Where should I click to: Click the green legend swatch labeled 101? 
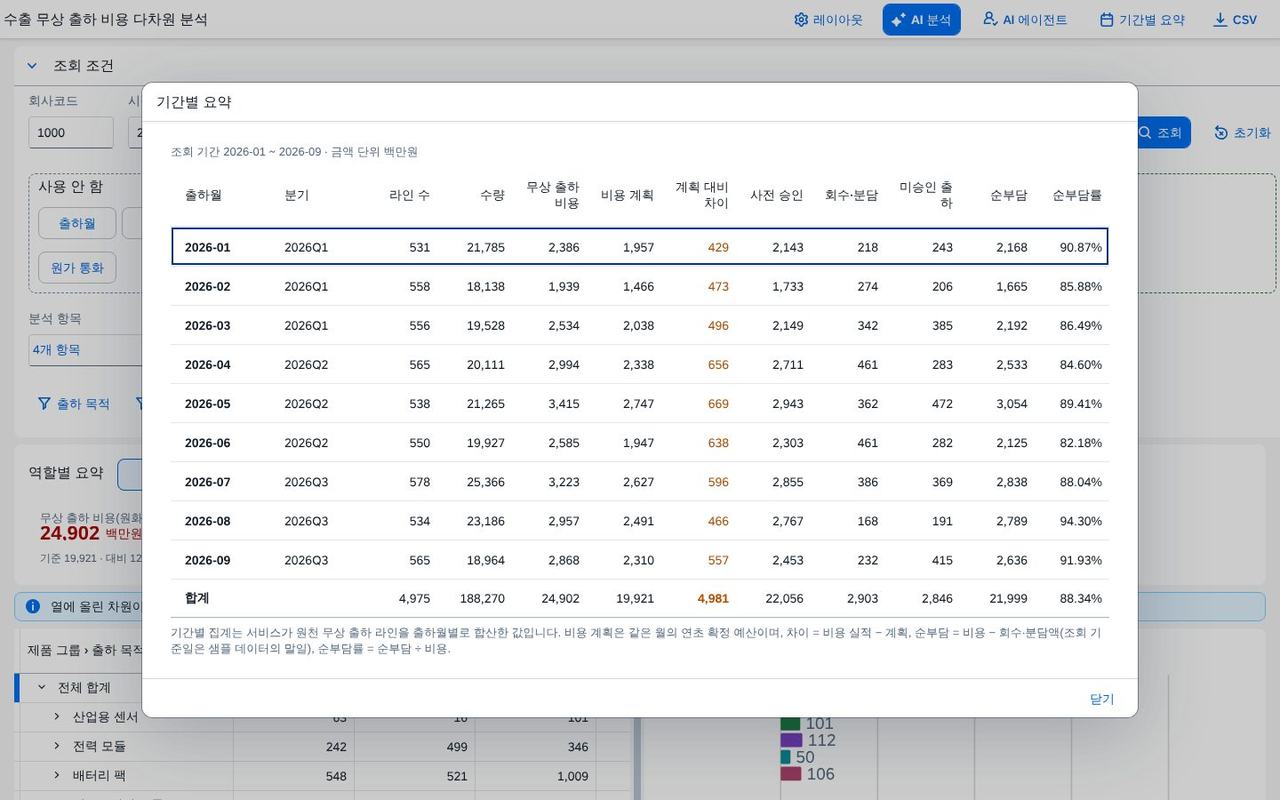pos(790,723)
